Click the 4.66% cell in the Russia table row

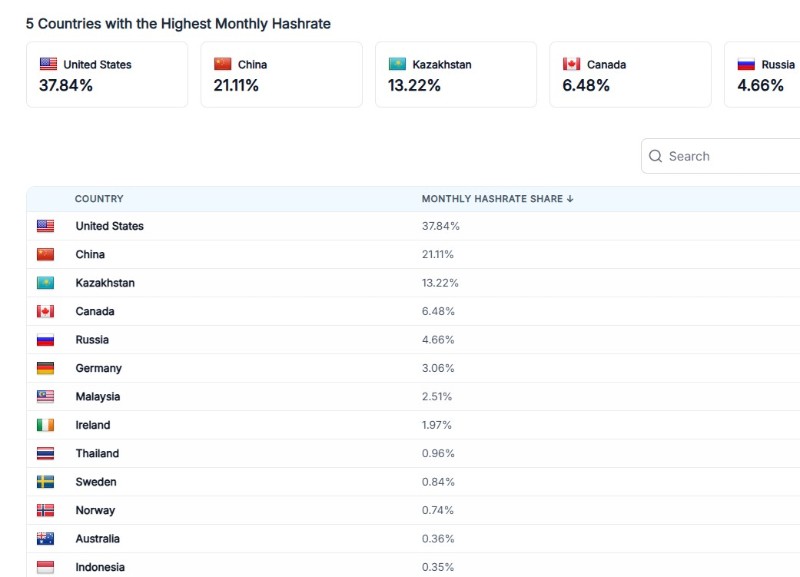click(438, 340)
